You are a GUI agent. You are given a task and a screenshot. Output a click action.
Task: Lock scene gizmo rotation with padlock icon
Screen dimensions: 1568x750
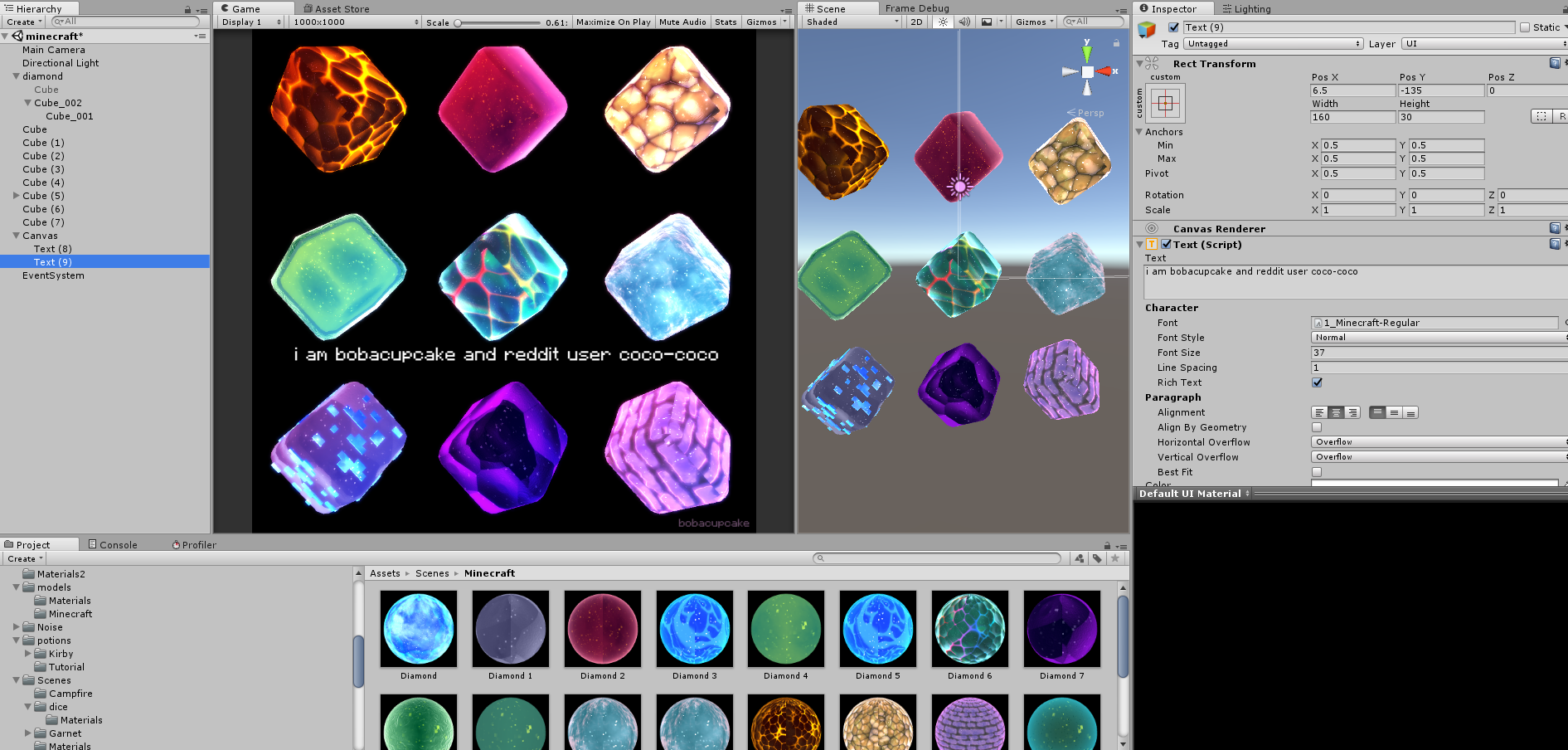pyautogui.click(x=1116, y=42)
